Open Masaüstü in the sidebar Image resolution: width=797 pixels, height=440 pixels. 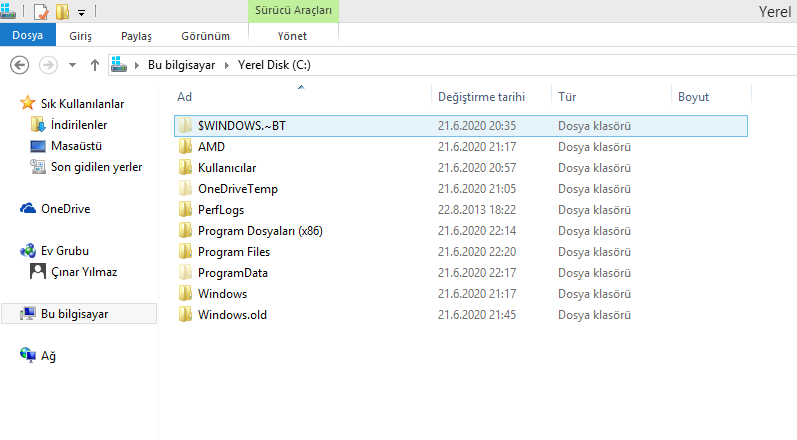point(76,146)
